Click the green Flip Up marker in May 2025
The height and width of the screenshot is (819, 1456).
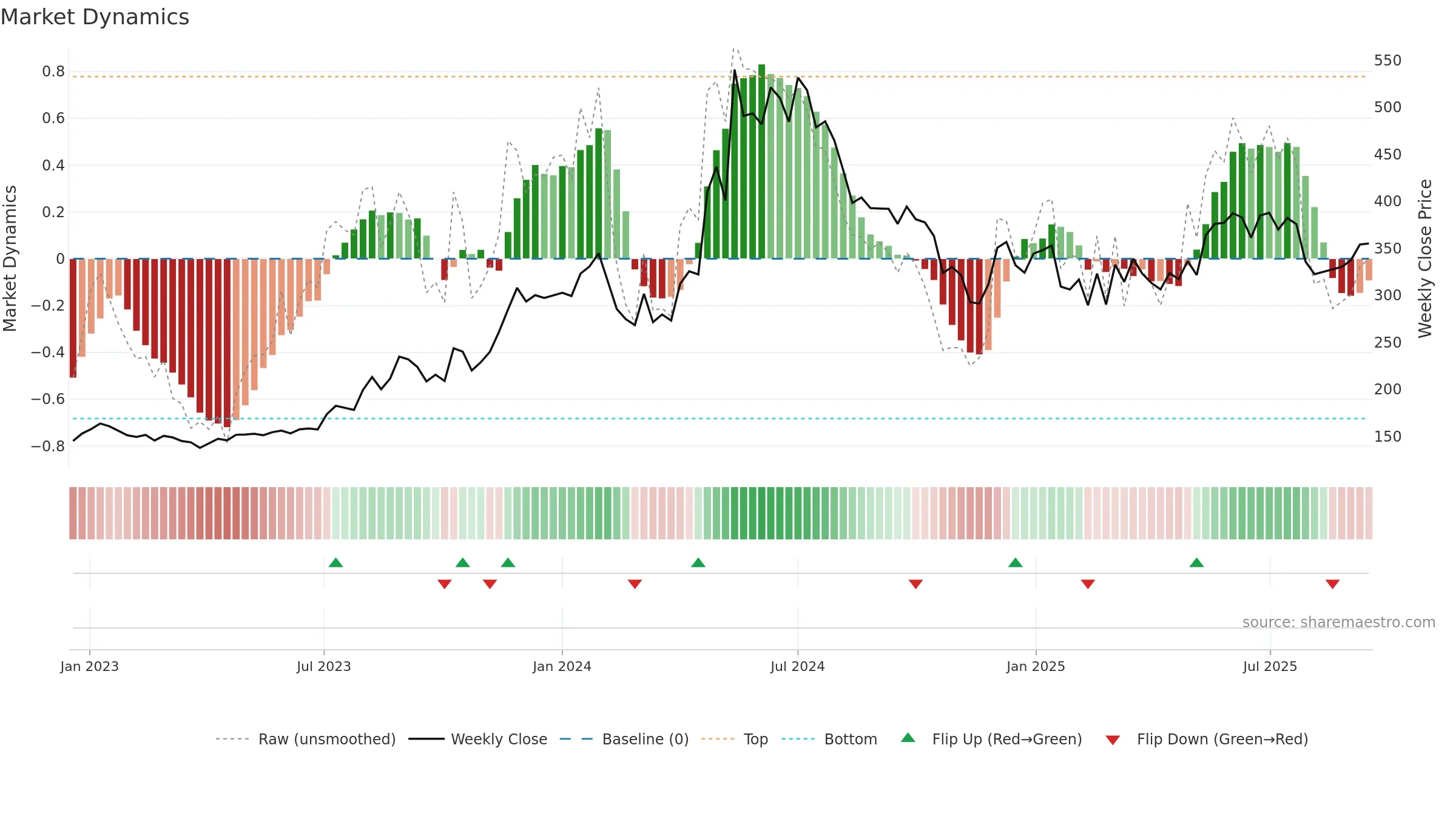tap(1196, 562)
